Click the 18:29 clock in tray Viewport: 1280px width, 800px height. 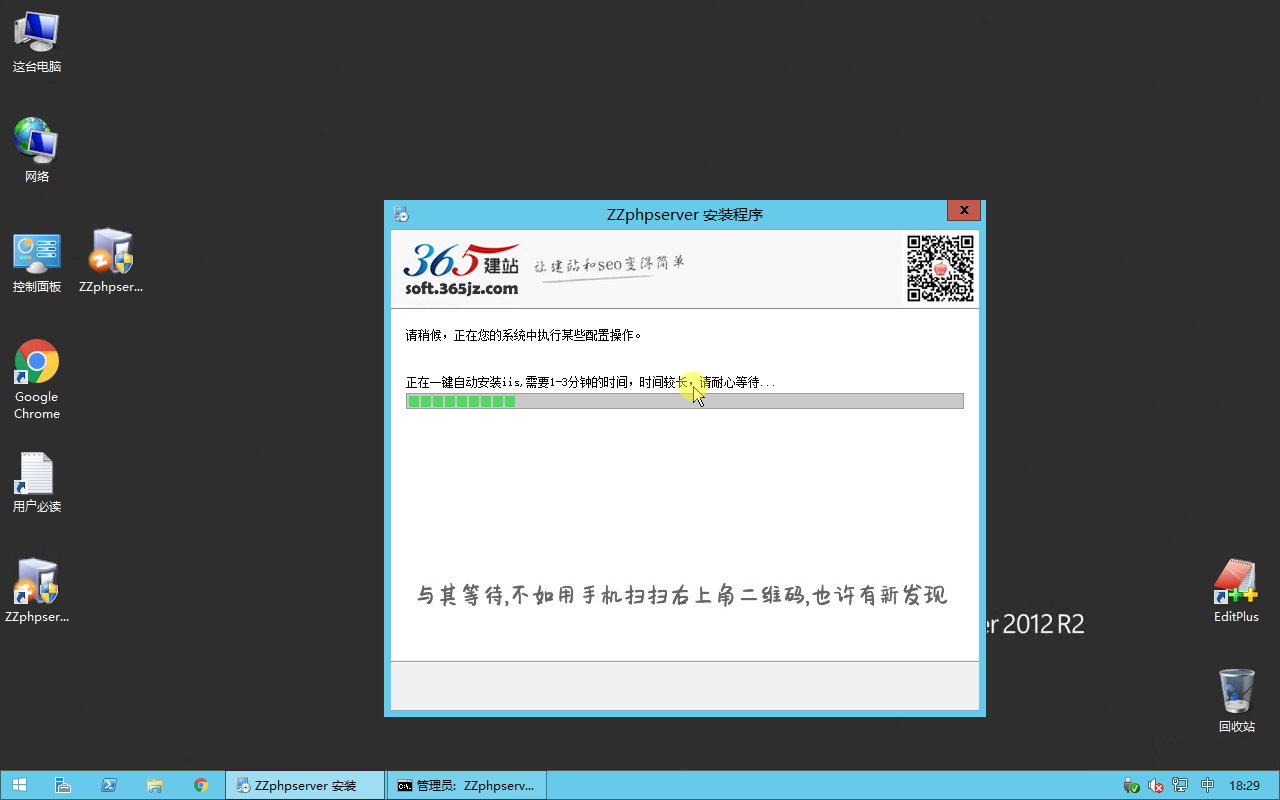pyautogui.click(x=1244, y=785)
